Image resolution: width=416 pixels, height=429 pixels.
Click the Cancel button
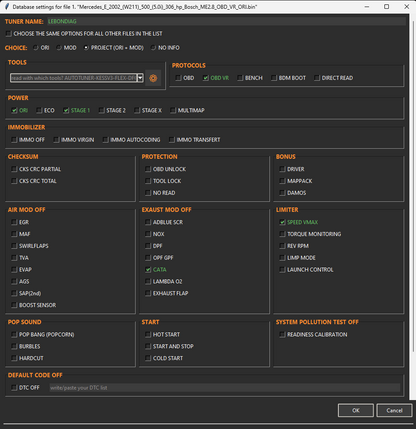pyautogui.click(x=394, y=410)
